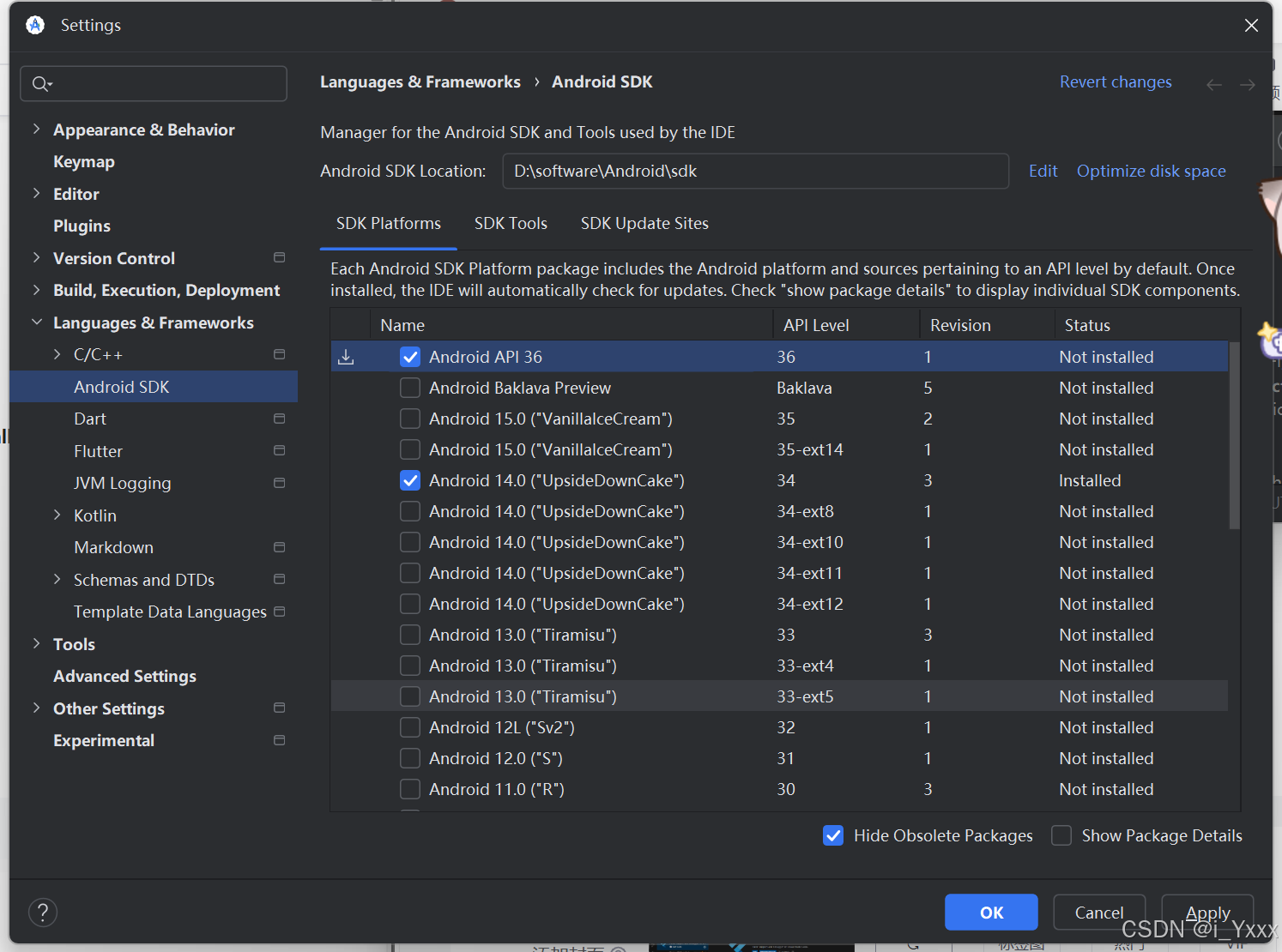This screenshot has width=1282, height=952.
Task: Click project-level icon next to Dart
Action: [279, 419]
